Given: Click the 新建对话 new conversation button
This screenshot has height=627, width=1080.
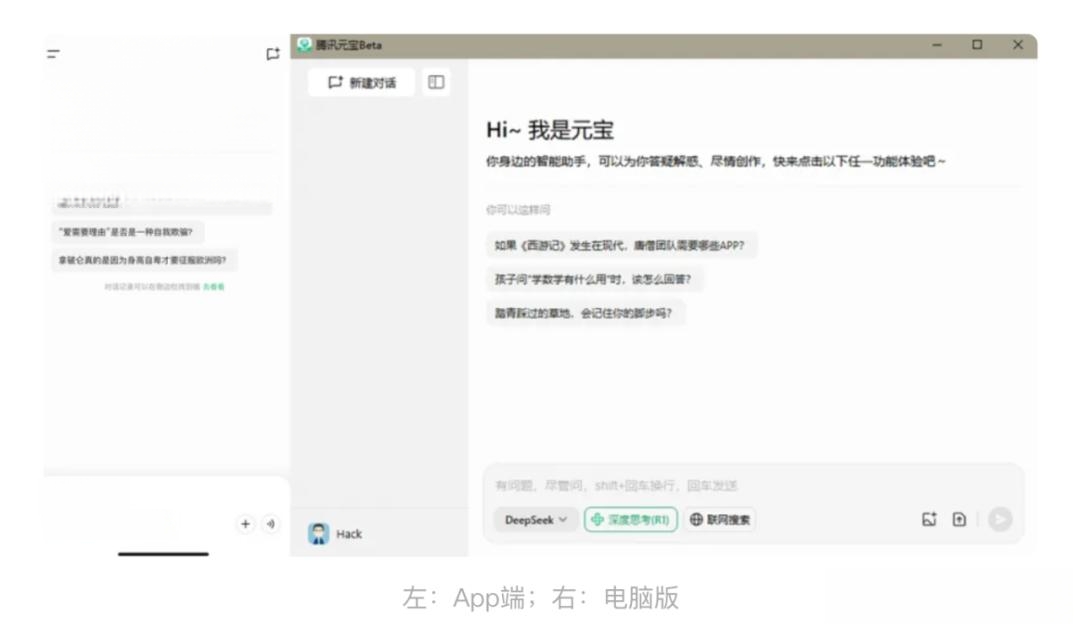Looking at the screenshot, I should coord(362,83).
